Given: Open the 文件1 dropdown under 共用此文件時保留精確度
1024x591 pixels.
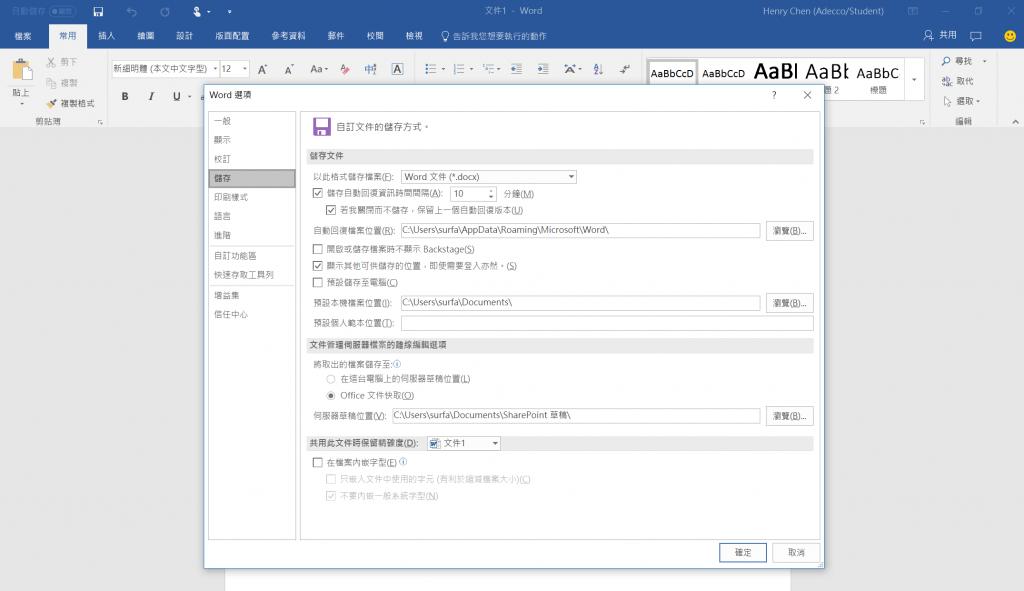Looking at the screenshot, I should (494, 443).
